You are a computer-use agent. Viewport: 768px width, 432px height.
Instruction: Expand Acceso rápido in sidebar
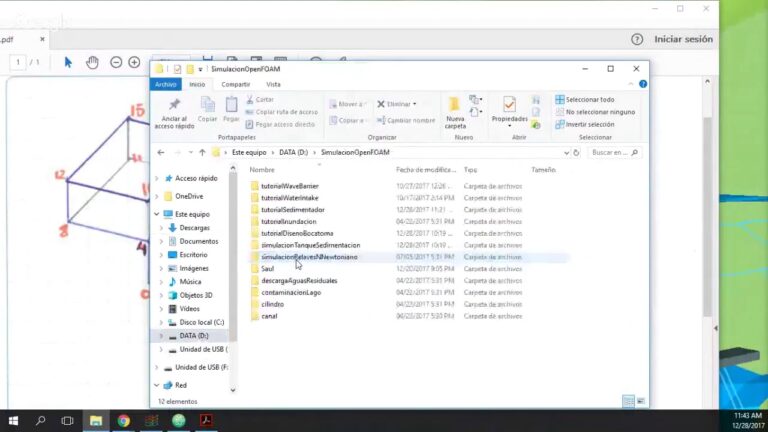coord(157,178)
